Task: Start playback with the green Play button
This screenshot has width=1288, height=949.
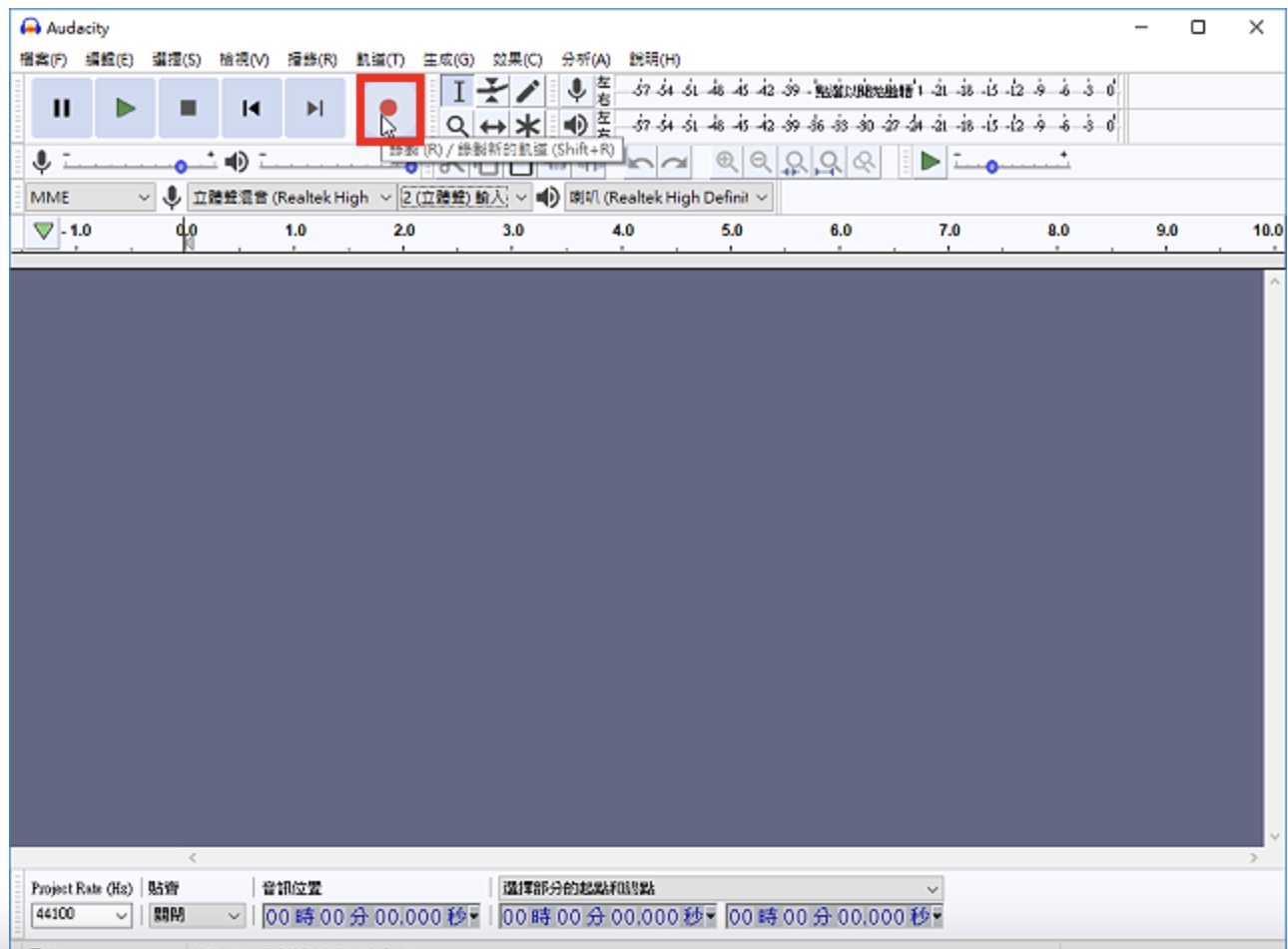Action: click(125, 108)
